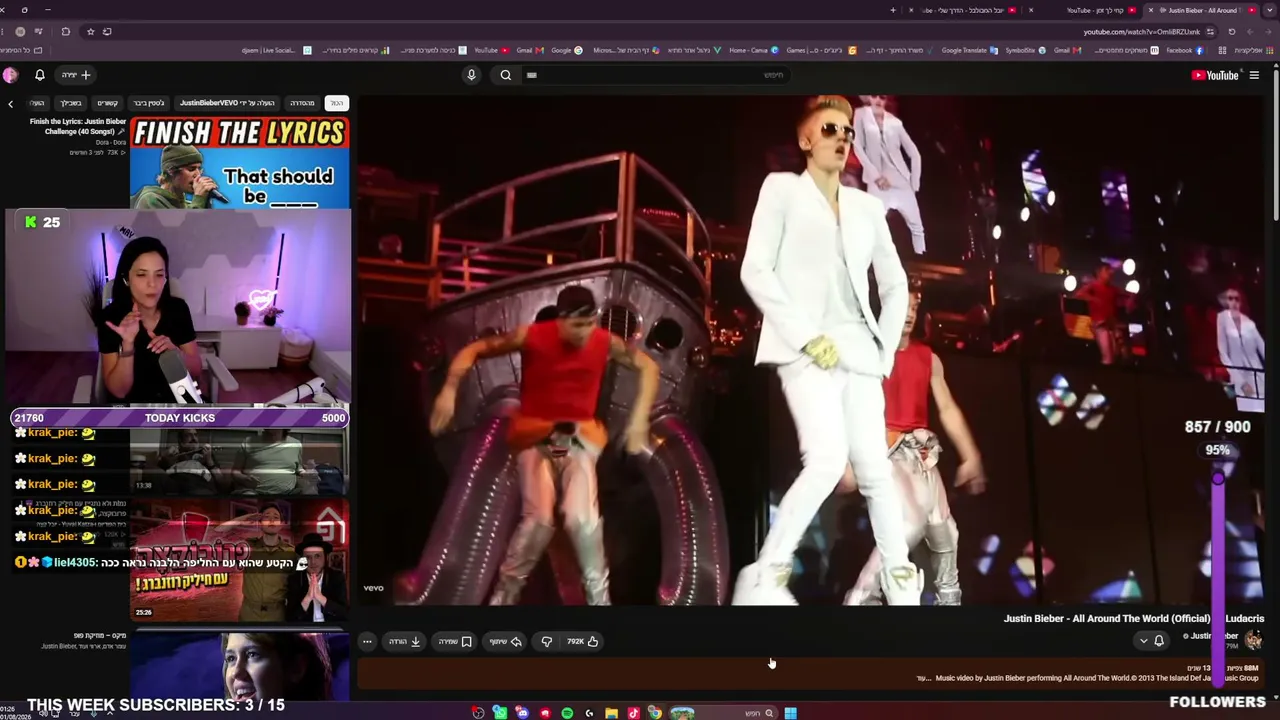Open the browser extensions puzzle icon
The height and width of the screenshot is (720, 1280).
click(x=66, y=32)
